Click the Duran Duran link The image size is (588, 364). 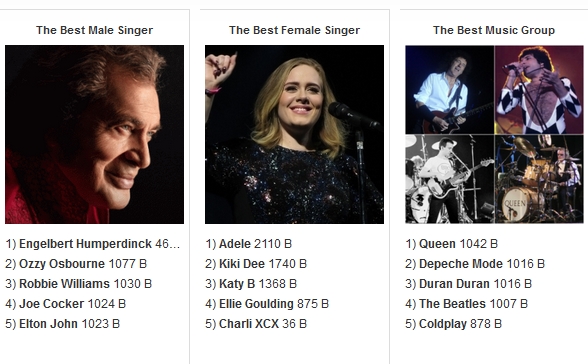coord(454,283)
